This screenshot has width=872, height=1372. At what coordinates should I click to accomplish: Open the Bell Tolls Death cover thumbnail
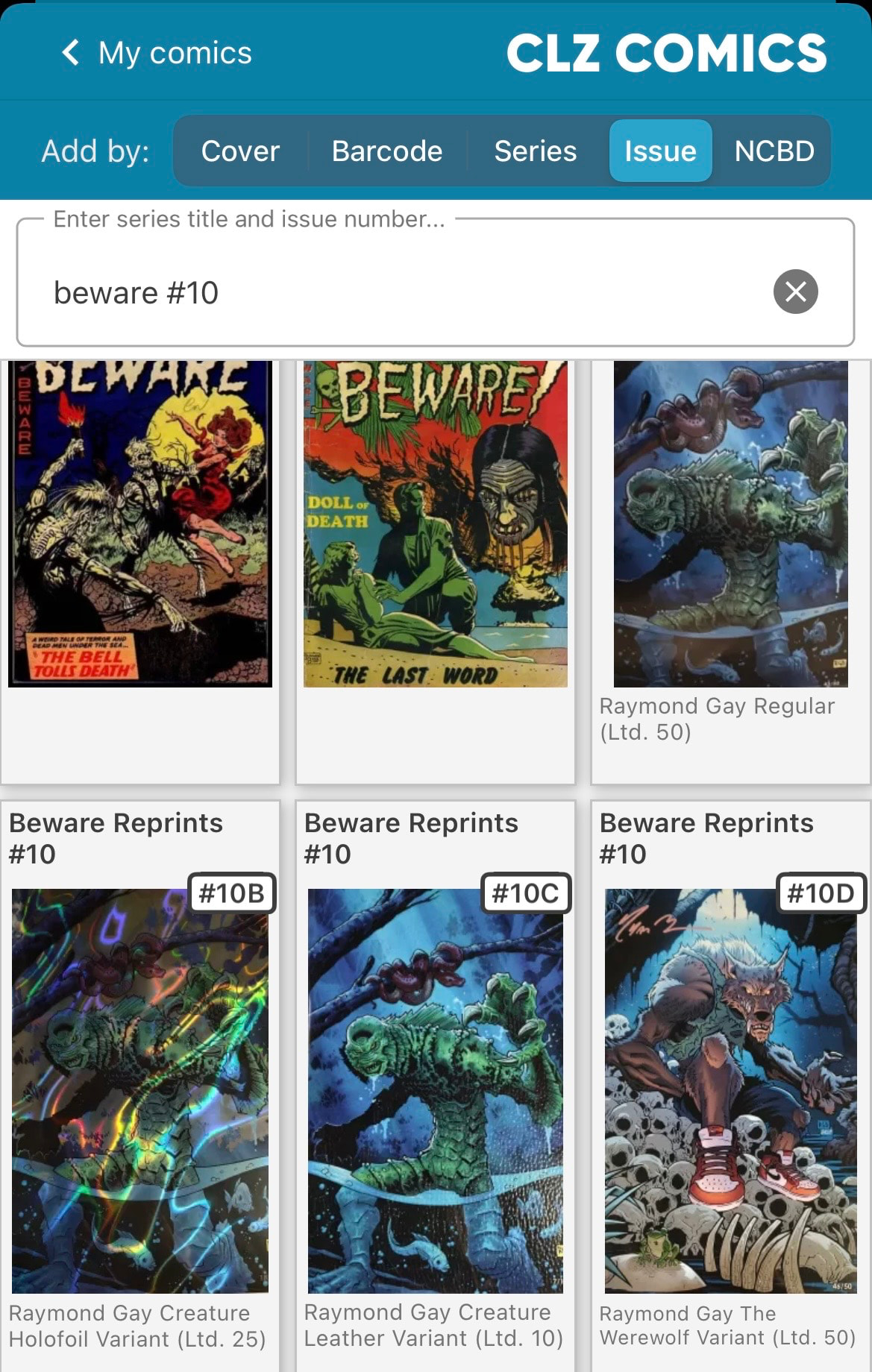pyautogui.click(x=140, y=523)
